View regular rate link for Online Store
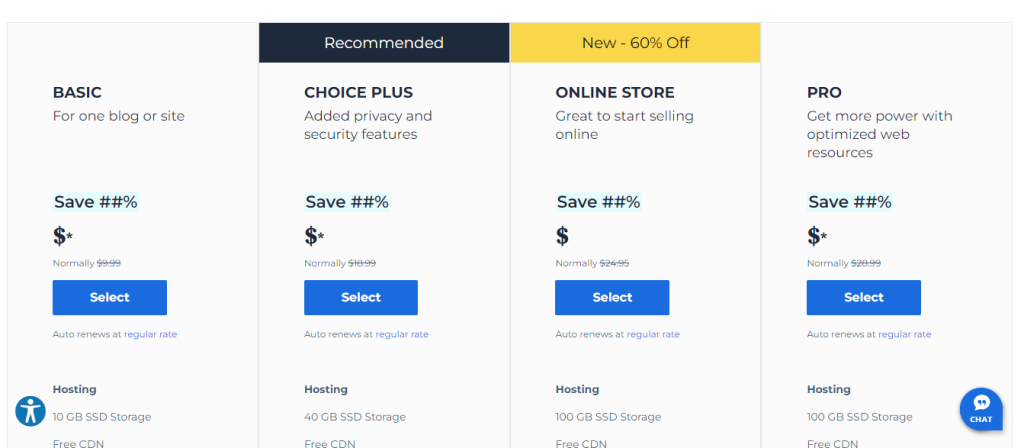Viewport: 1024px width, 448px height. coord(653,334)
